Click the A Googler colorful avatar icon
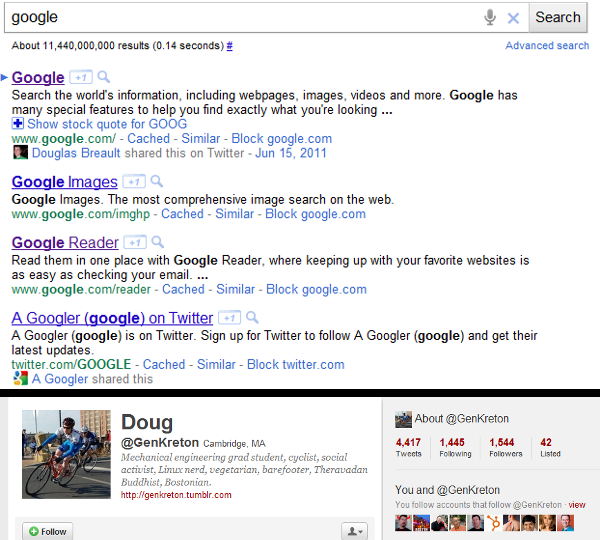 [20, 378]
